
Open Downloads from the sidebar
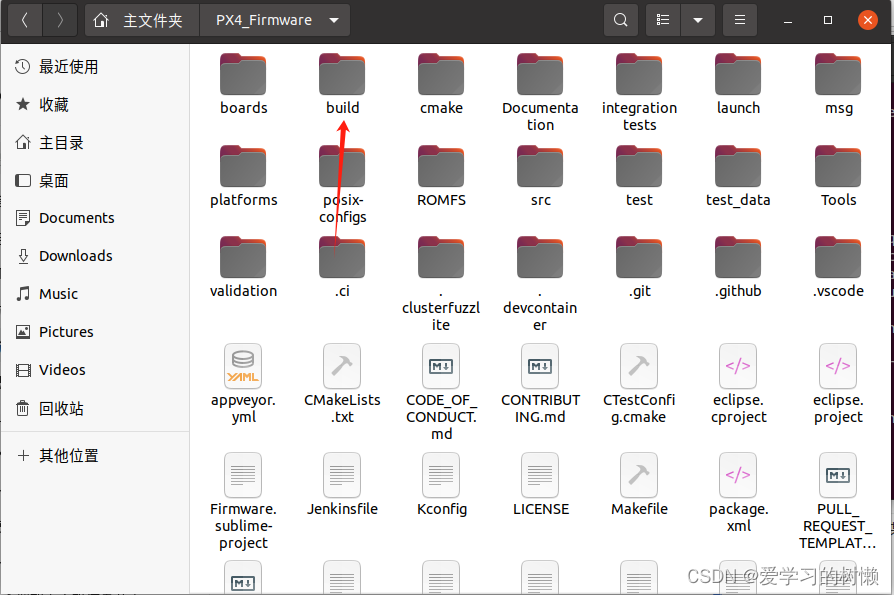pyautogui.click(x=75, y=256)
